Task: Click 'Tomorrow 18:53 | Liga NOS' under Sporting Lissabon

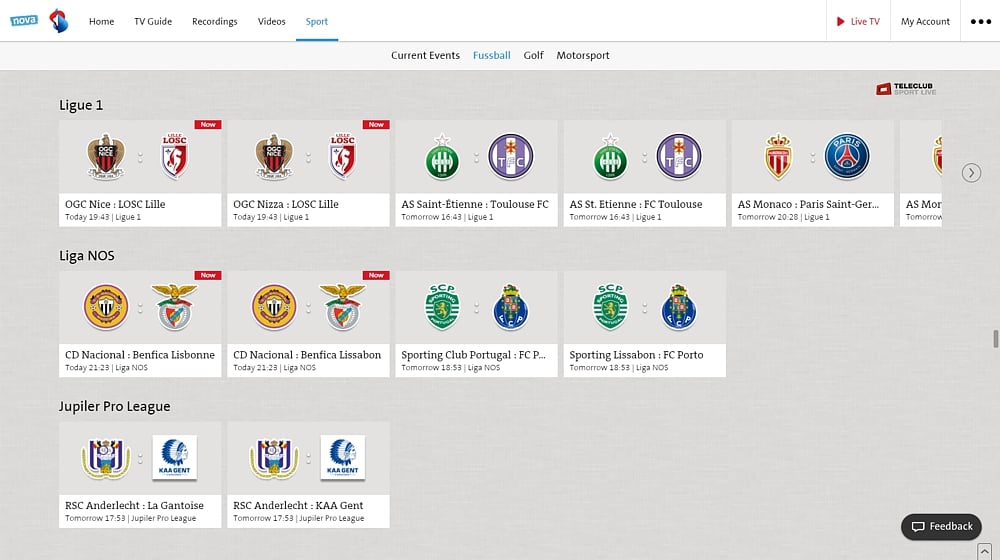Action: coord(619,367)
